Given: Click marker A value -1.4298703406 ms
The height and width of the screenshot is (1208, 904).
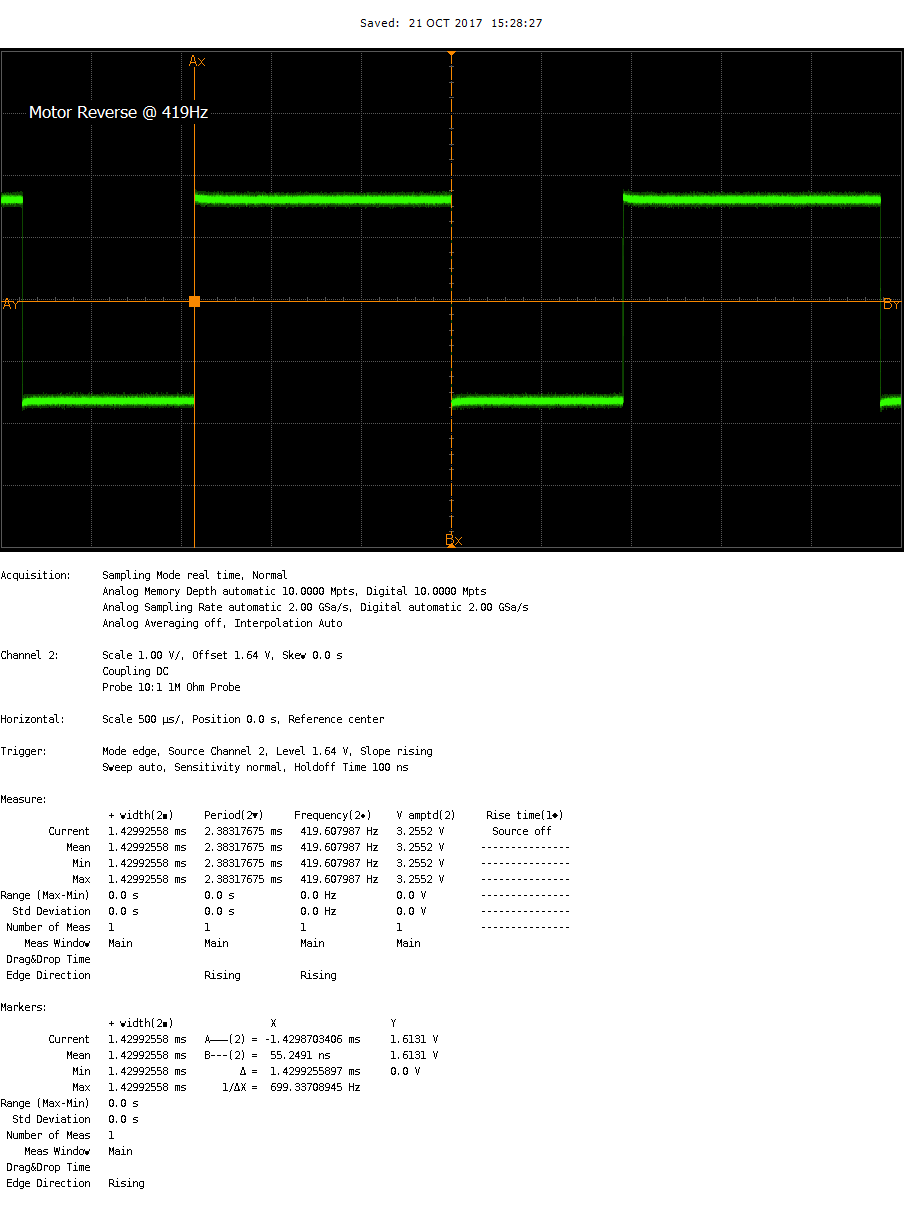Looking at the screenshot, I should pyautogui.click(x=312, y=1039).
